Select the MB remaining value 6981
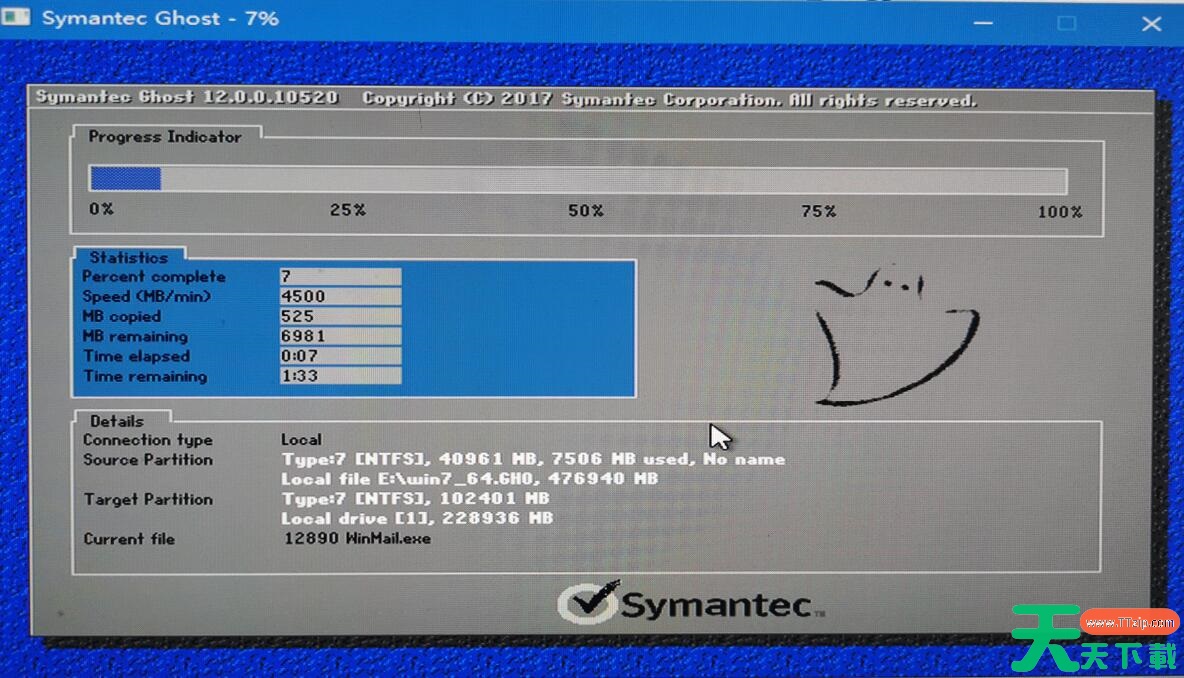 (340, 336)
